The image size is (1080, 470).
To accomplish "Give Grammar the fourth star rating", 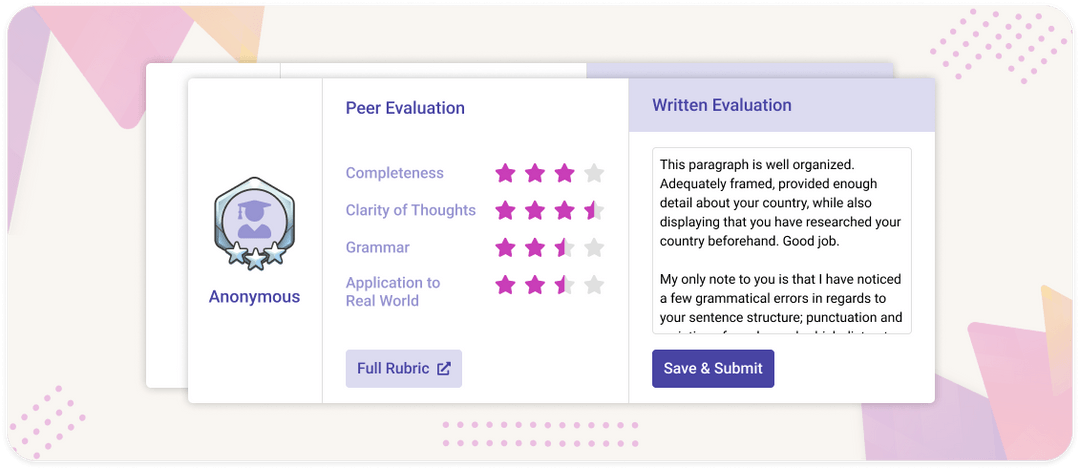I will click(594, 247).
